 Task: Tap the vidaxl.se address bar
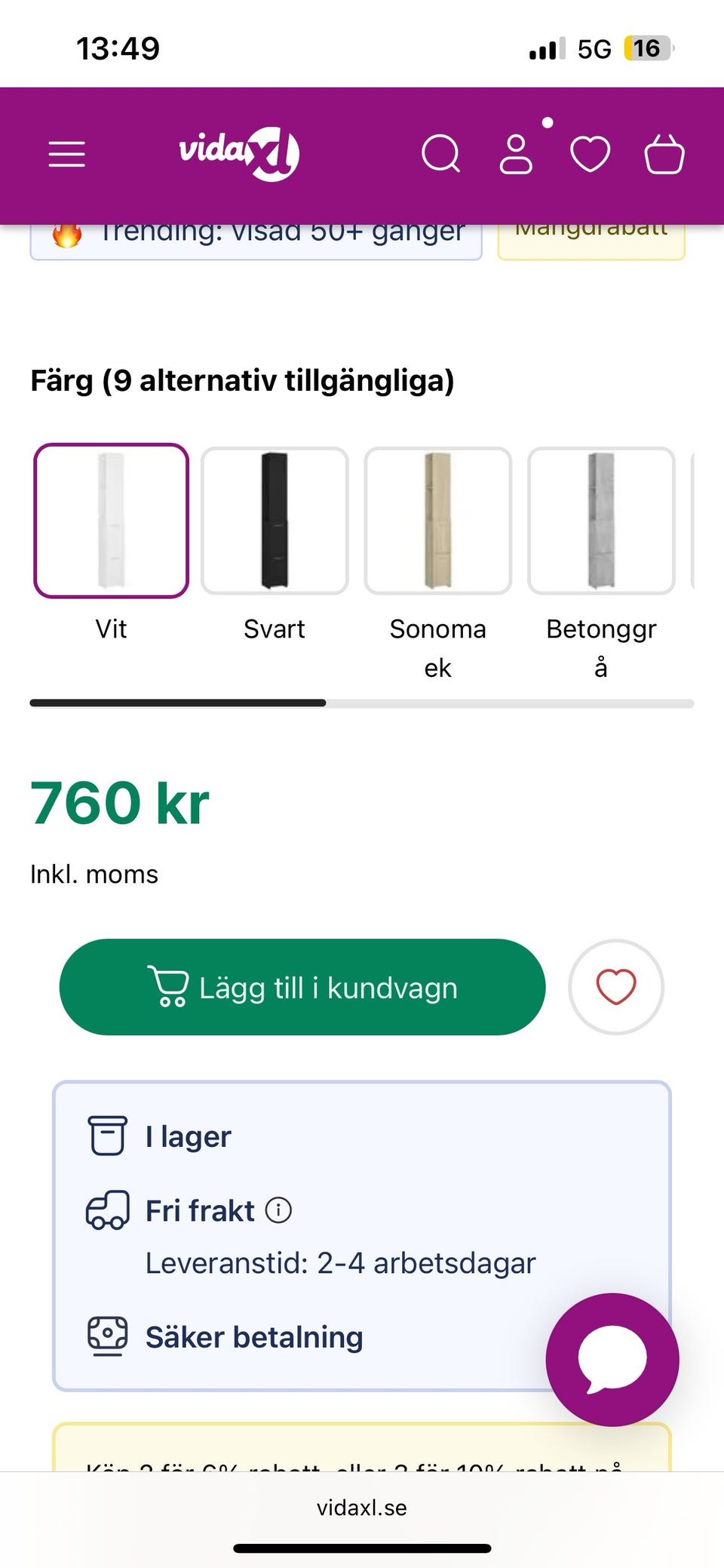coord(362,1508)
